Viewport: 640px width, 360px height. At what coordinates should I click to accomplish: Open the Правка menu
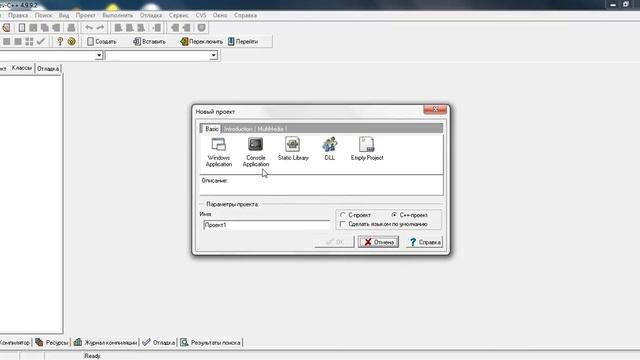(x=18, y=15)
